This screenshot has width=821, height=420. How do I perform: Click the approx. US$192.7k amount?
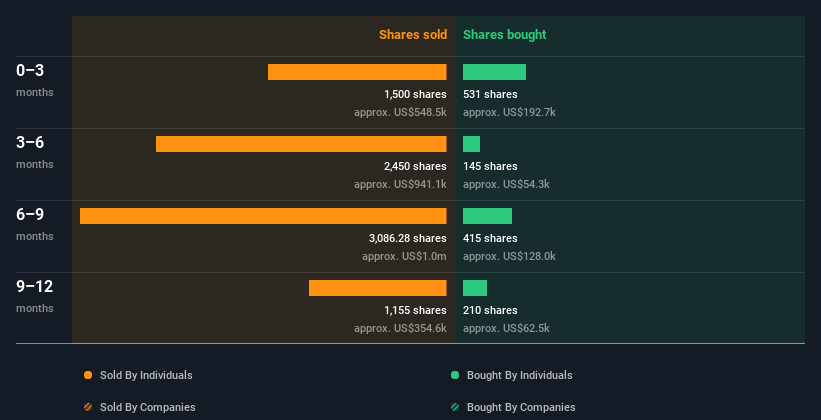pos(509,113)
